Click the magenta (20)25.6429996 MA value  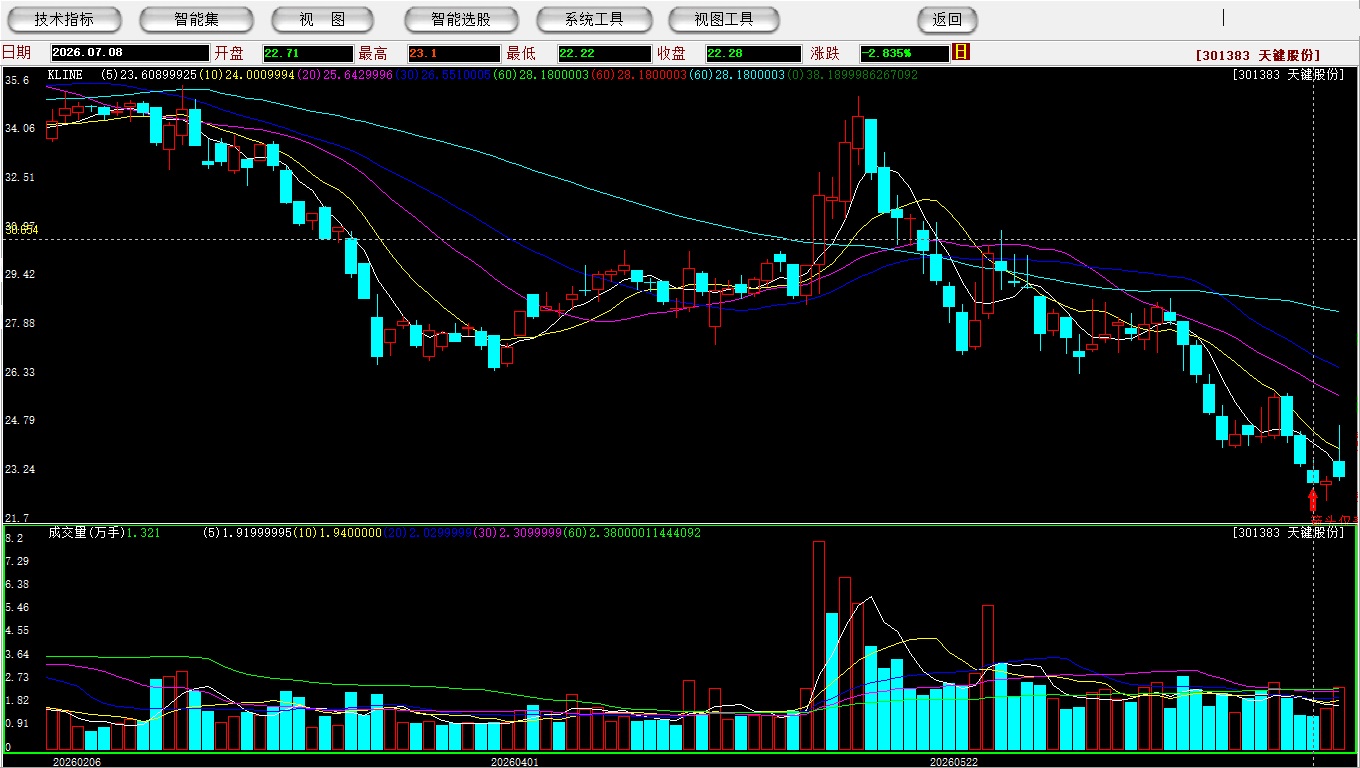344,75
